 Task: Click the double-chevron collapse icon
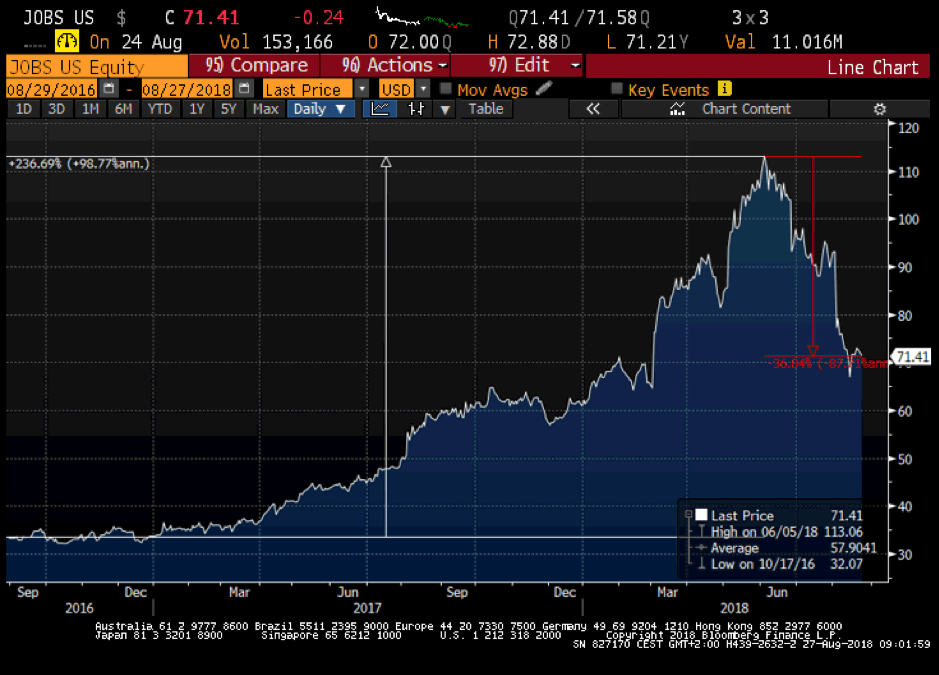[x=593, y=109]
